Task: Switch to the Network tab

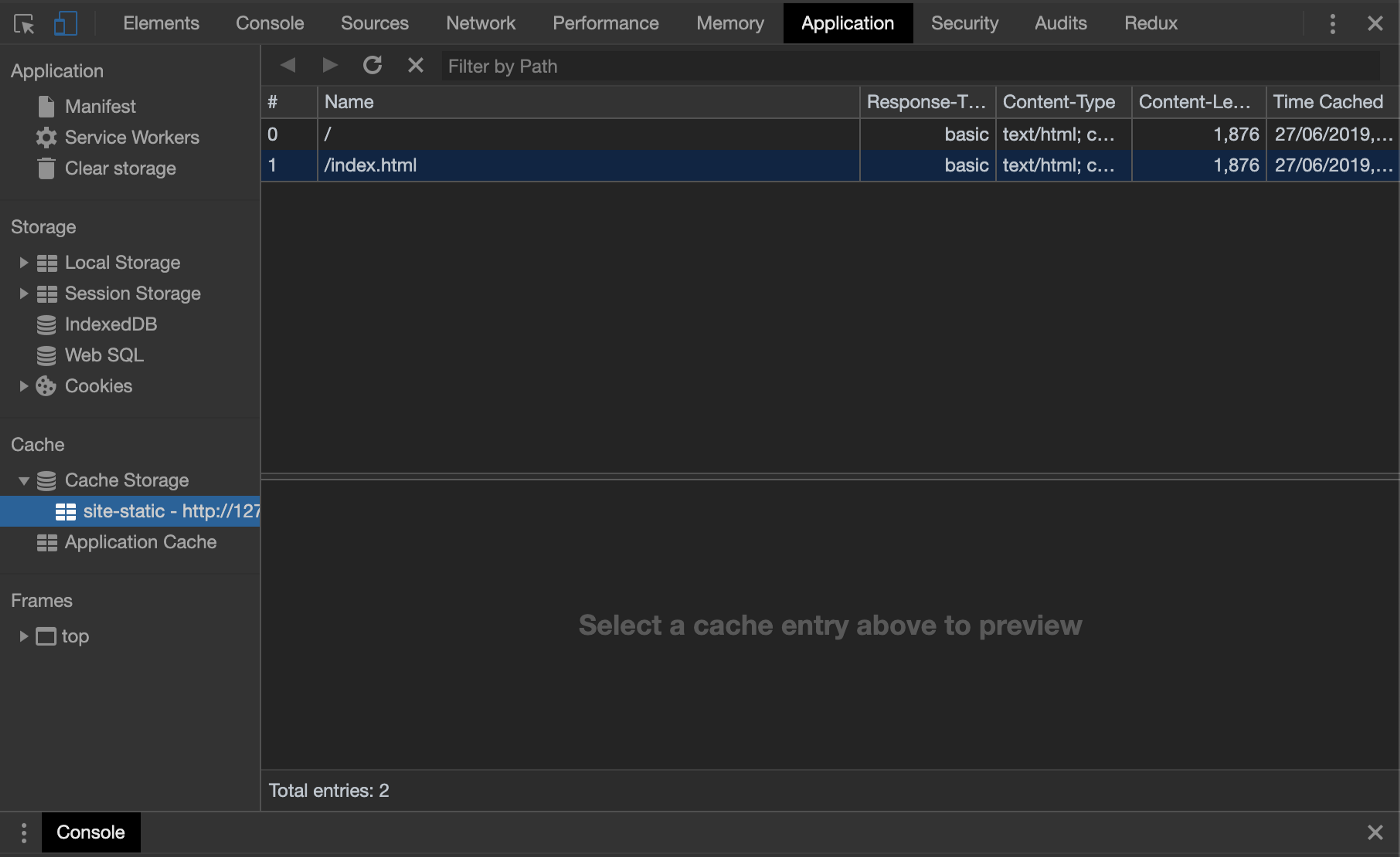Action: point(480,23)
